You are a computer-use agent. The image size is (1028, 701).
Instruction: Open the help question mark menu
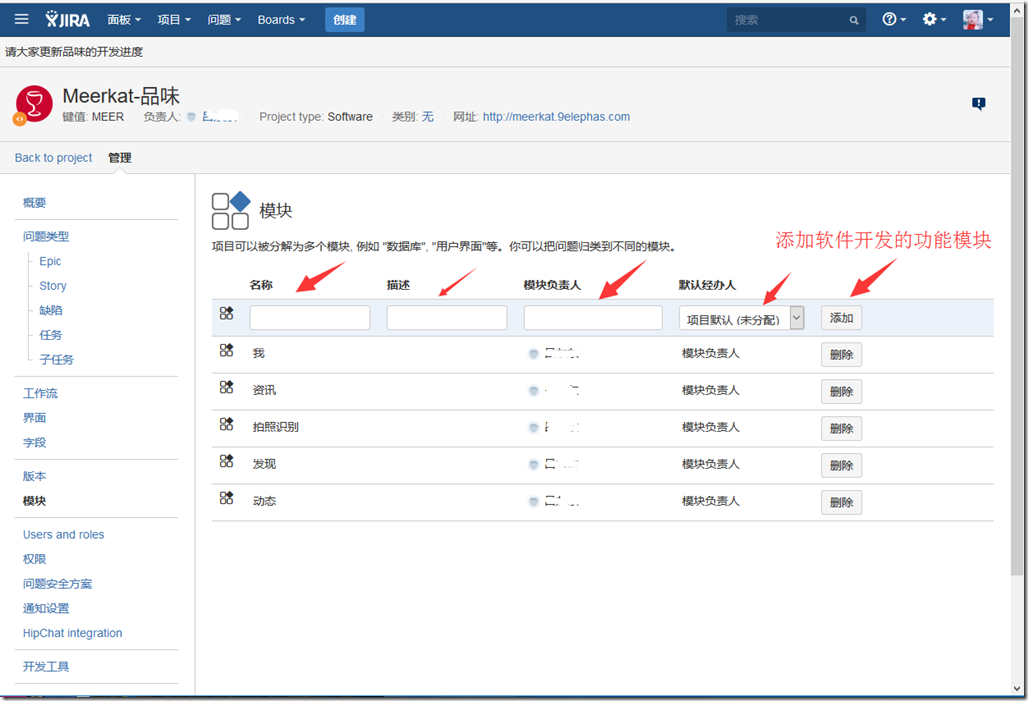tap(893, 19)
